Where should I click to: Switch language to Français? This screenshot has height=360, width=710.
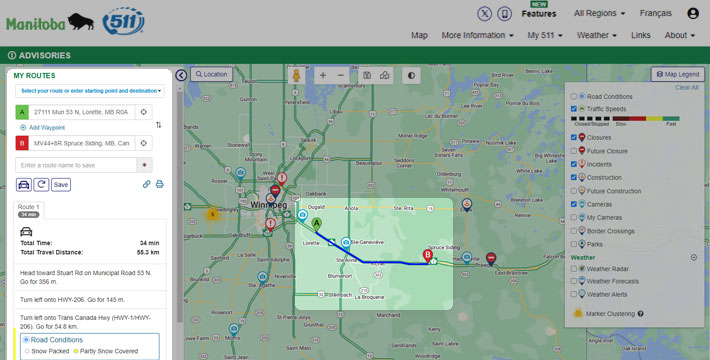[x=656, y=14]
